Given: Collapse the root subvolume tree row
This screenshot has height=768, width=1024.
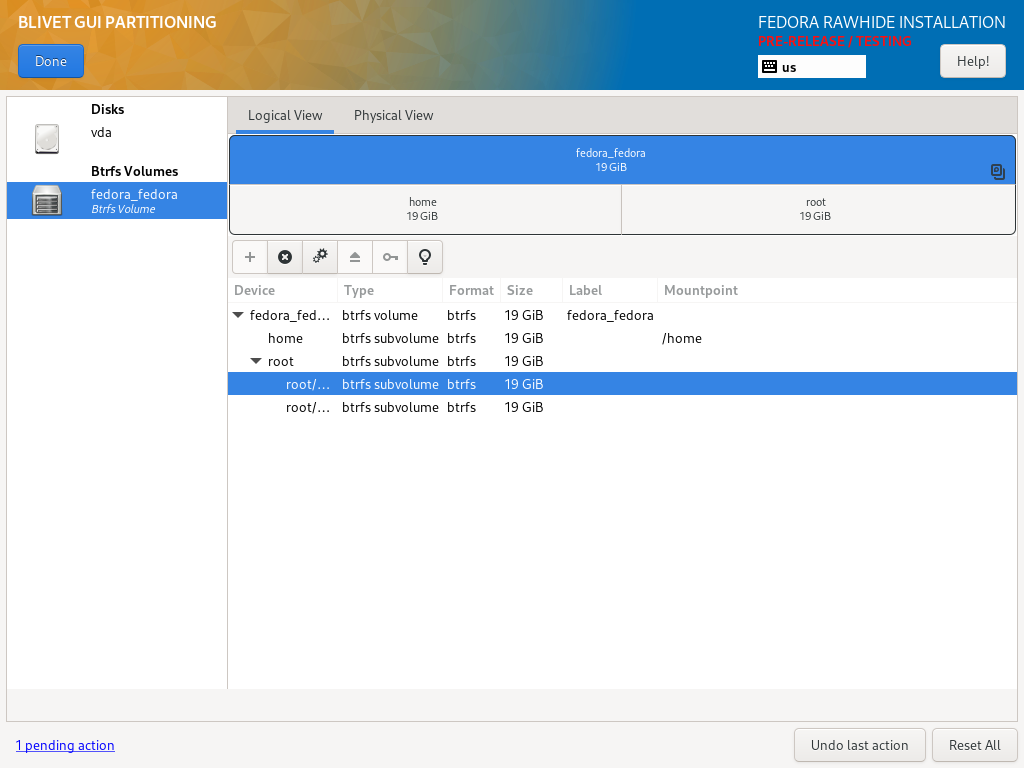Looking at the screenshot, I should (x=256, y=361).
